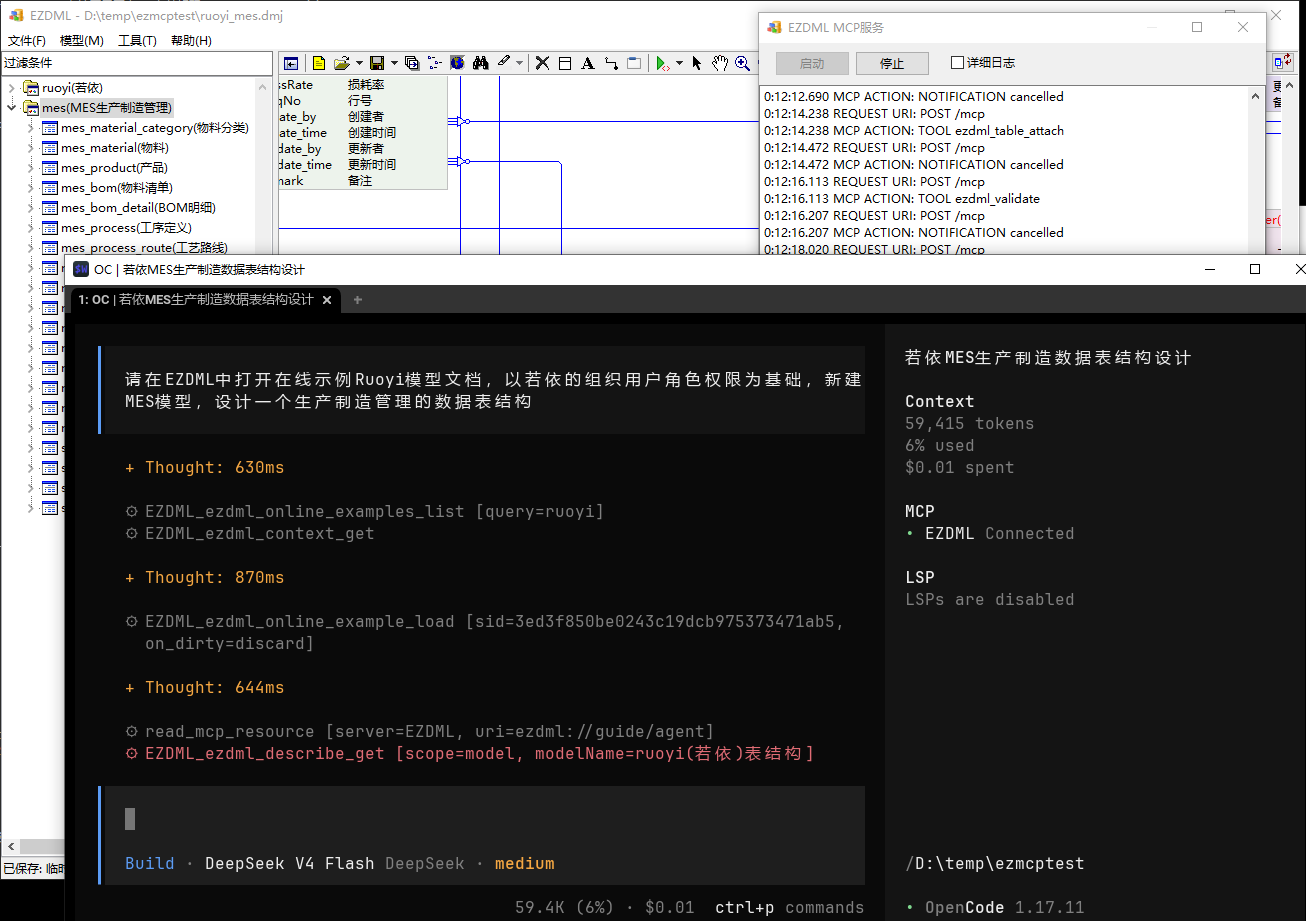
Task: Click the zoom magnifier tool icon
Action: [743, 63]
